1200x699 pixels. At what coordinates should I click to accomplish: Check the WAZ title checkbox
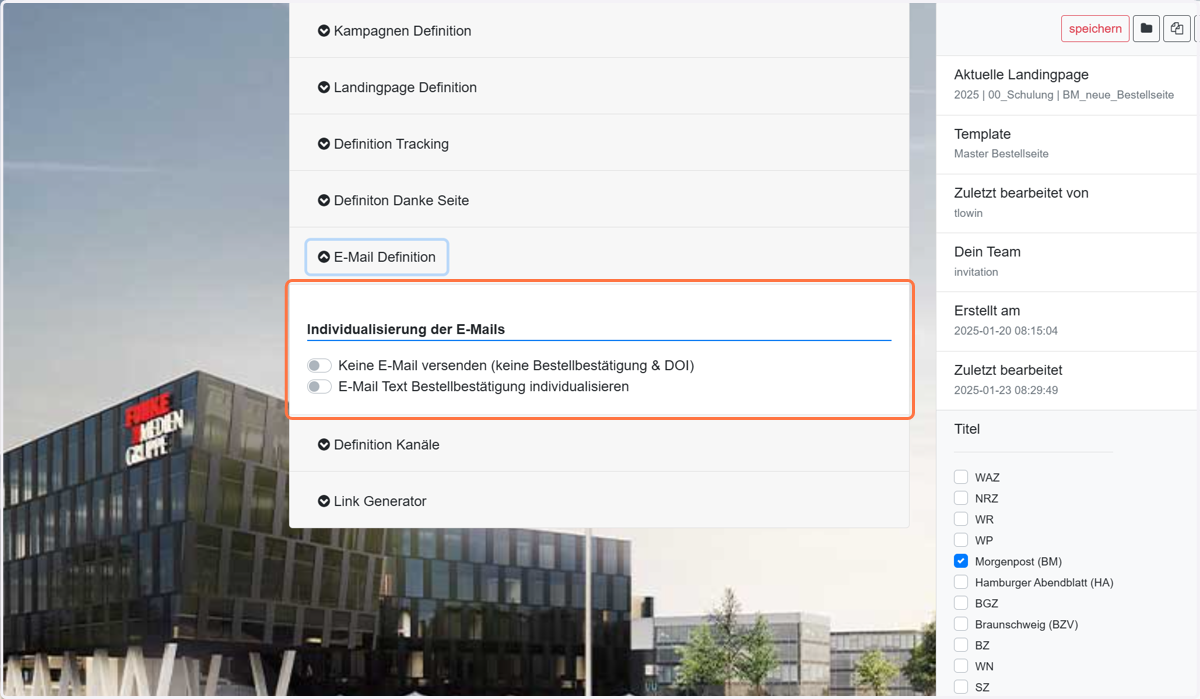(x=961, y=477)
